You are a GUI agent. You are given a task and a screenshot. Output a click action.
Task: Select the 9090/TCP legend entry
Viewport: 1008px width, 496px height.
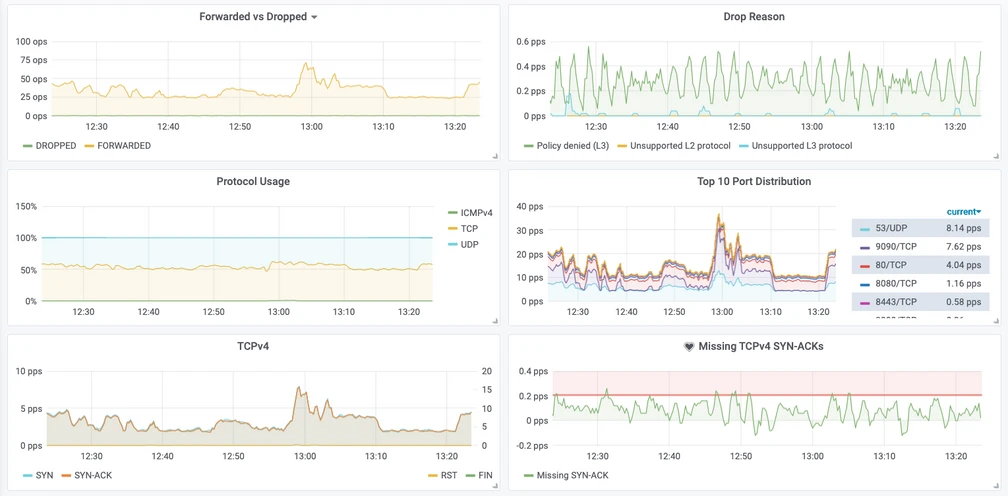(x=896, y=247)
